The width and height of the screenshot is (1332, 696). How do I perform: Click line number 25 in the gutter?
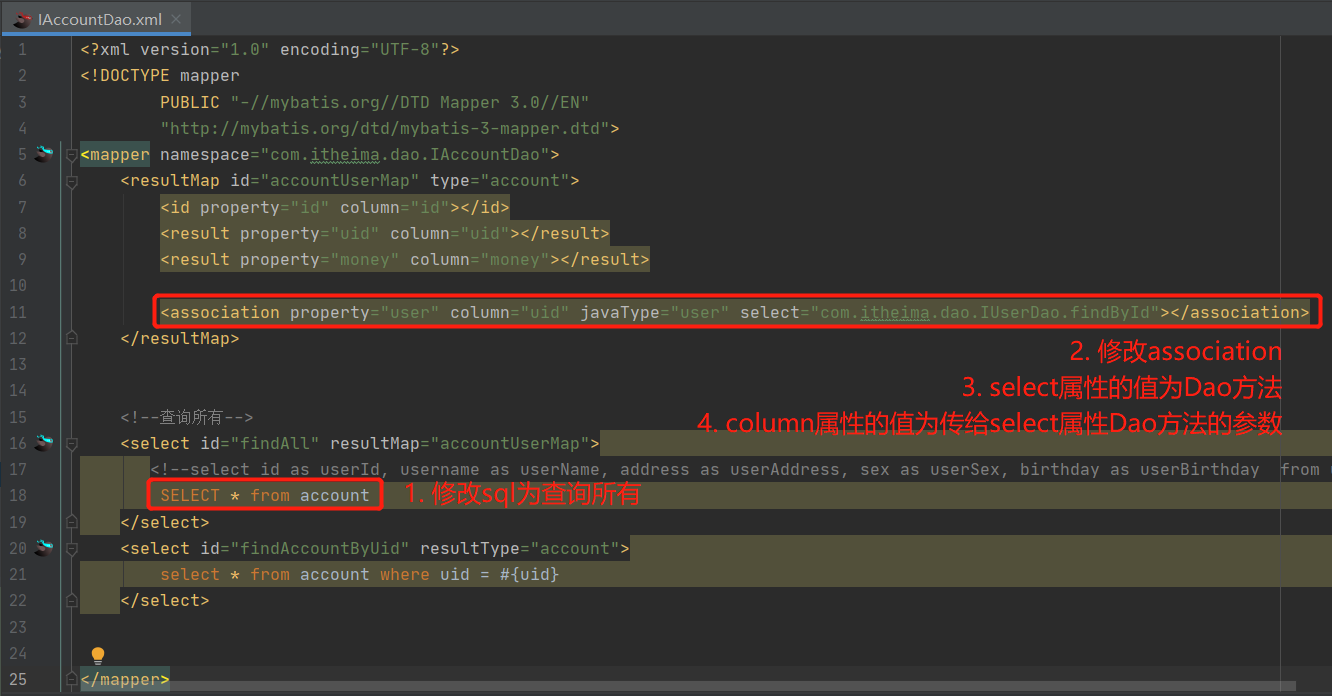(18, 679)
